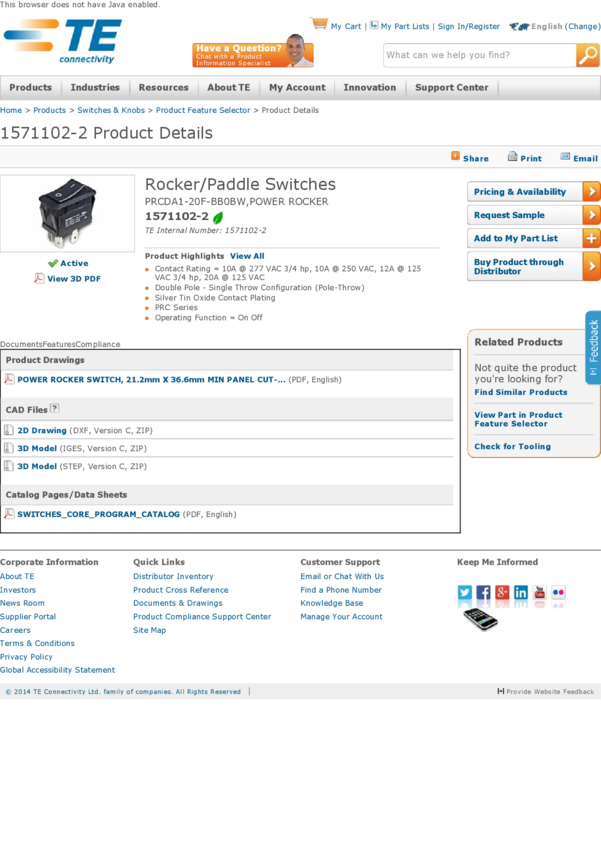Click the CAD Files help question icon

pyautogui.click(x=55, y=408)
